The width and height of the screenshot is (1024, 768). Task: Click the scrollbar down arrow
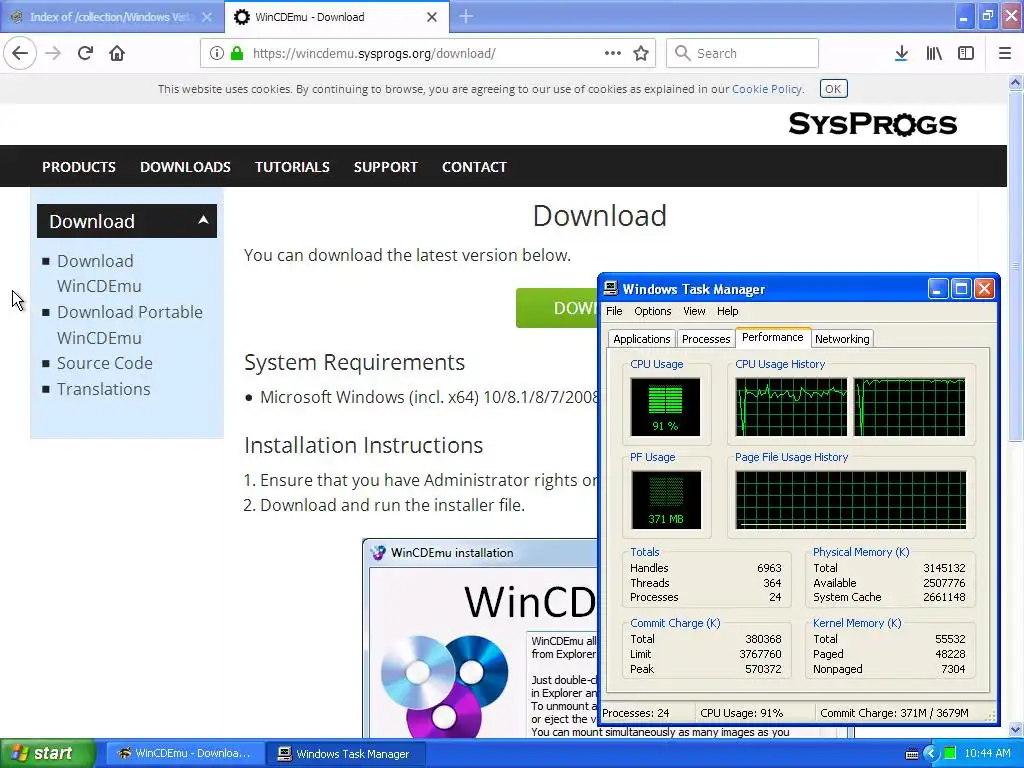(1016, 729)
